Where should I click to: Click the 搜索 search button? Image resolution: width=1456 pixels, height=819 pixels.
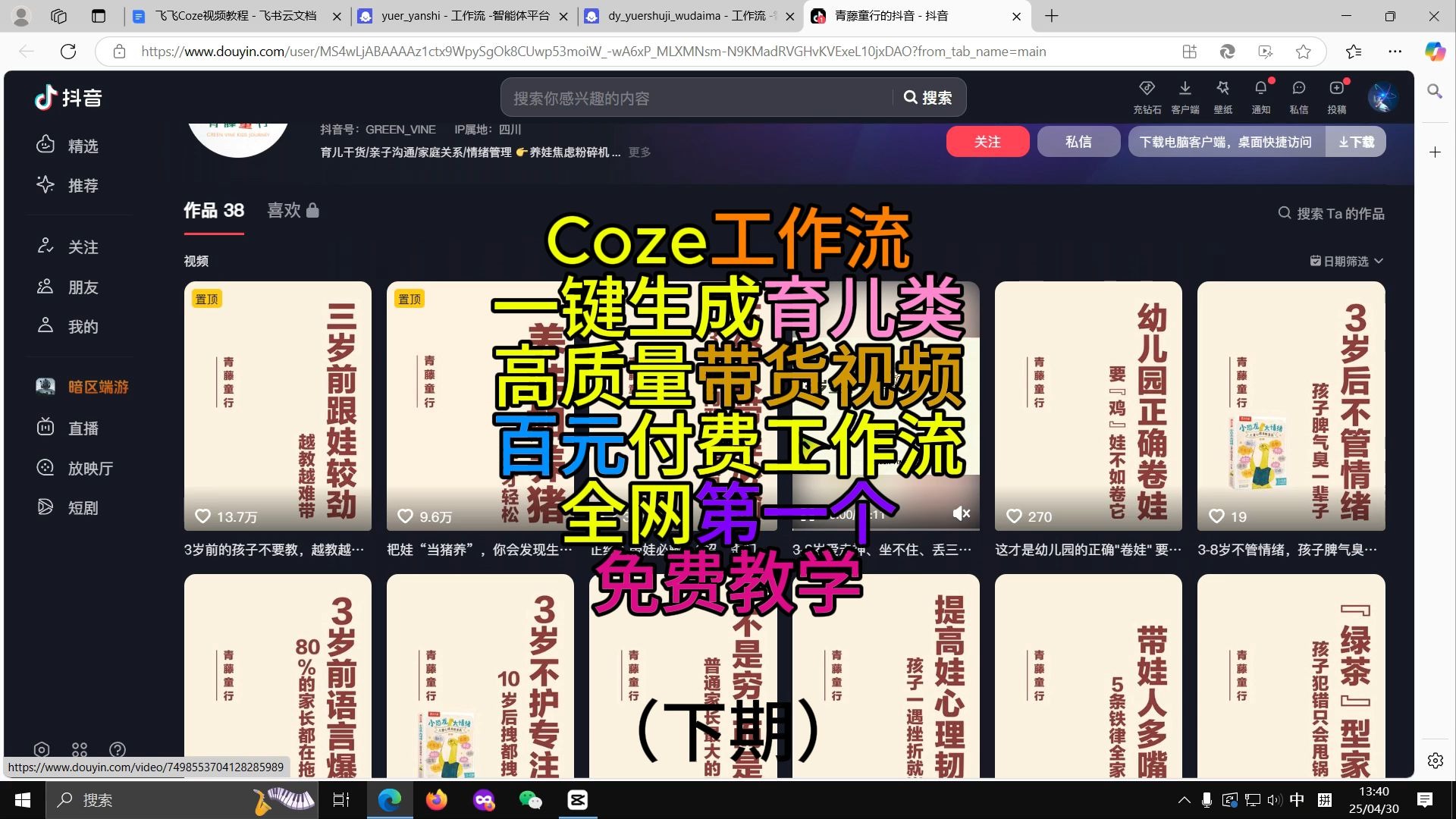[x=927, y=98]
